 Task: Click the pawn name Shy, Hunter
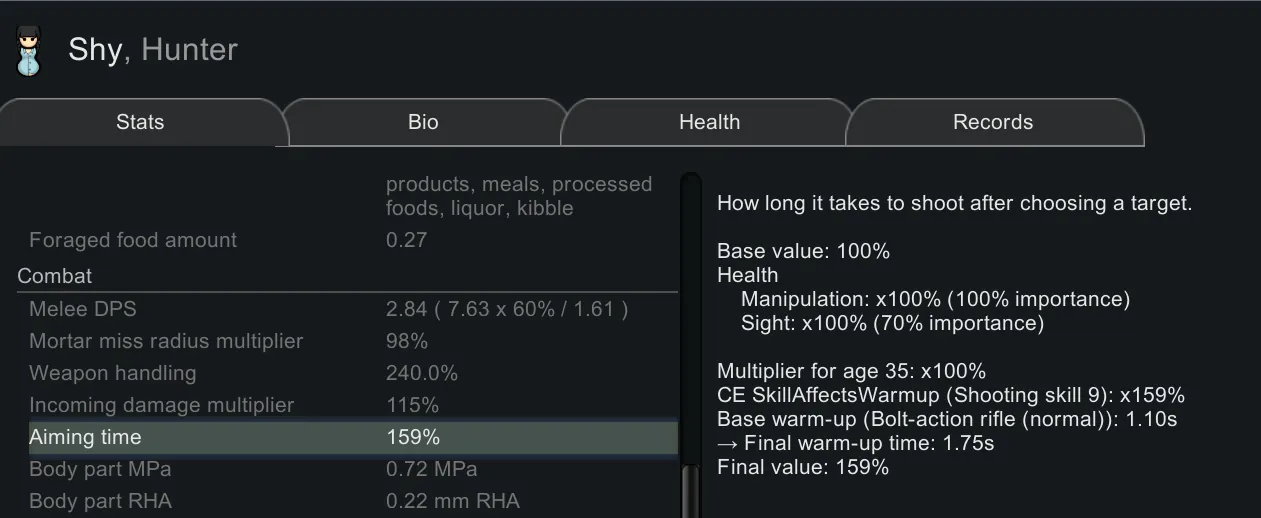pos(153,49)
